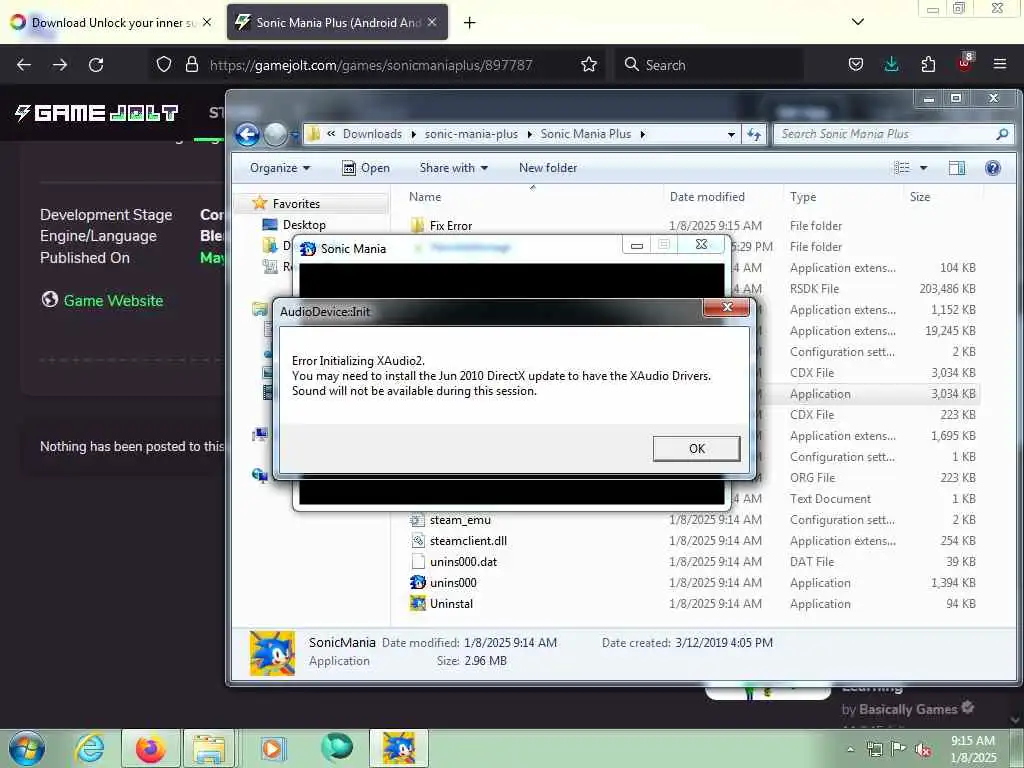Click the Firefox Search box
The width and height of the screenshot is (1024, 768).
[x=709, y=65]
